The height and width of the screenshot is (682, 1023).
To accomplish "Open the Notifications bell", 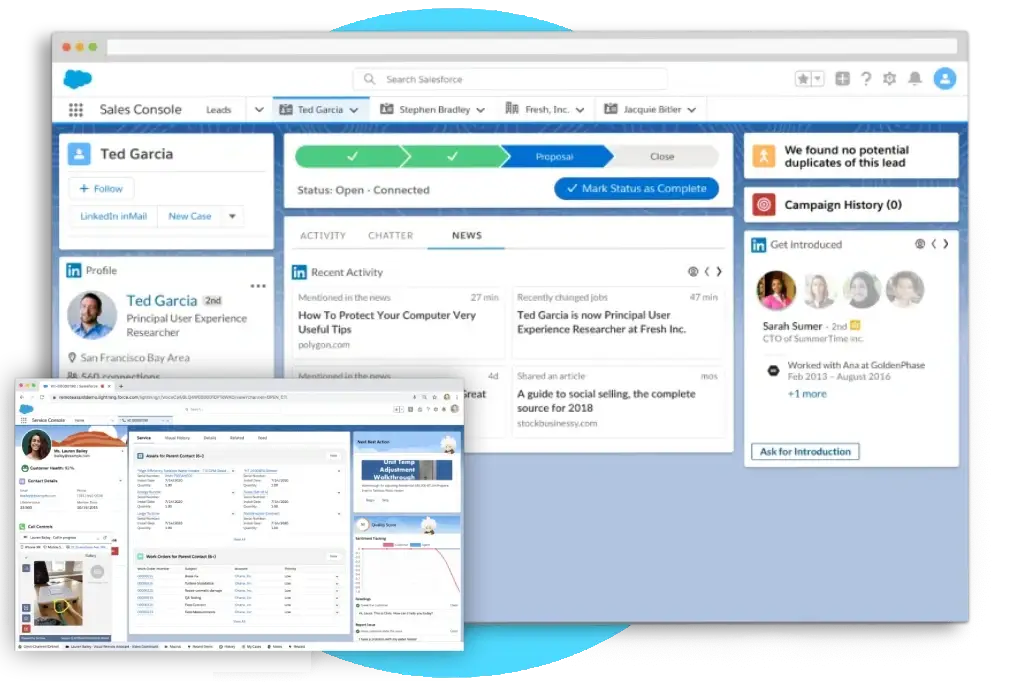I will [x=915, y=79].
